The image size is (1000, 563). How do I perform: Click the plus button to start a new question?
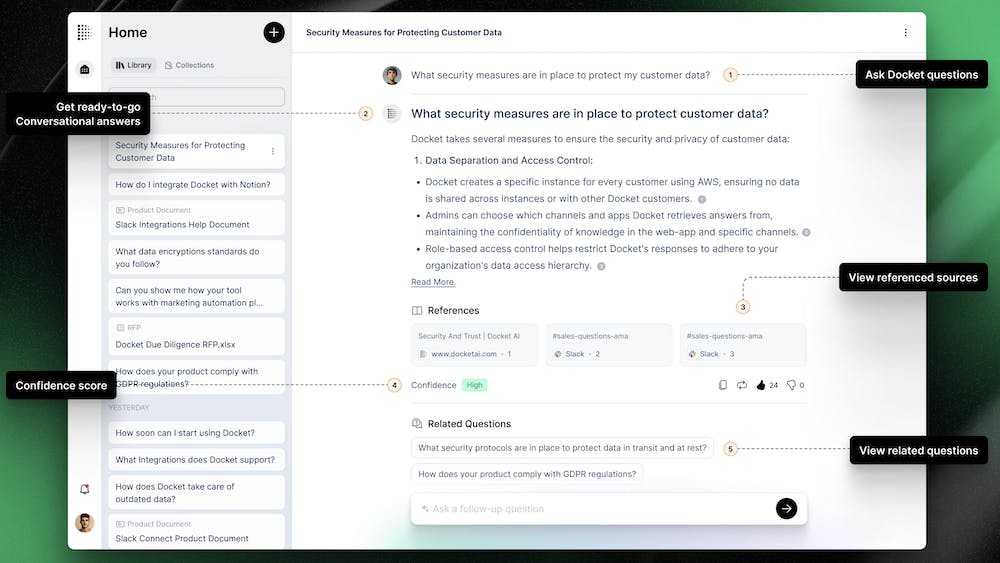(x=273, y=33)
